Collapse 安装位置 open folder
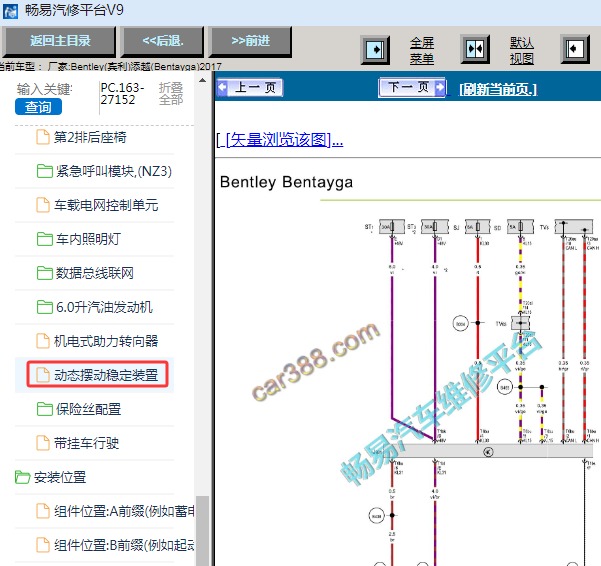This screenshot has width=601, height=566. point(60,477)
